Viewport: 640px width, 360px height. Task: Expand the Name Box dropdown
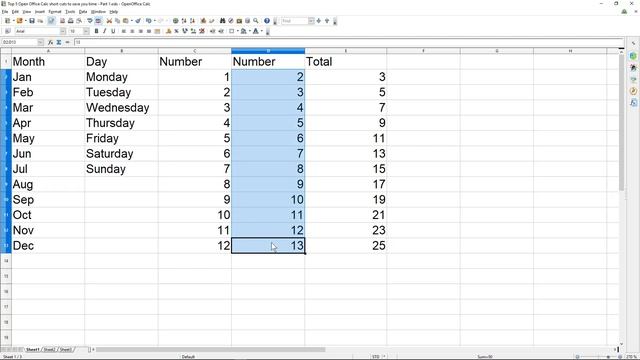[x=40, y=42]
